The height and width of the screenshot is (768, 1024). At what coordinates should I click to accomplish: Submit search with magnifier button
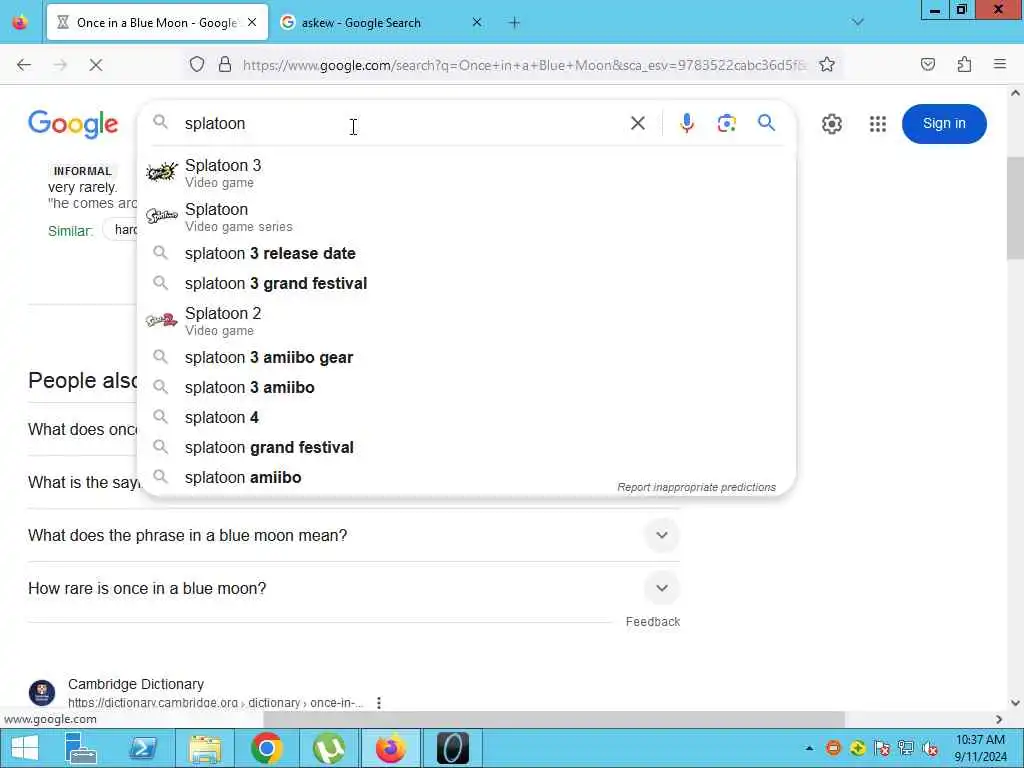point(767,123)
